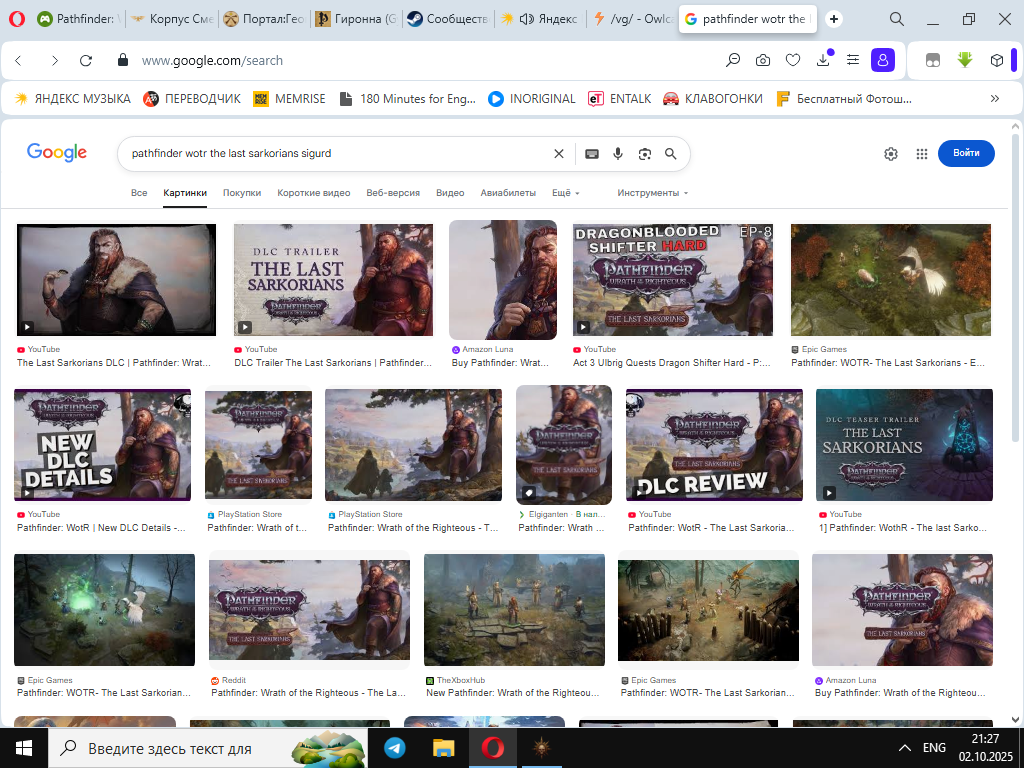Open DLC Trailer The Last Sarkorians thumbnail
1024x768 pixels.
pos(333,280)
